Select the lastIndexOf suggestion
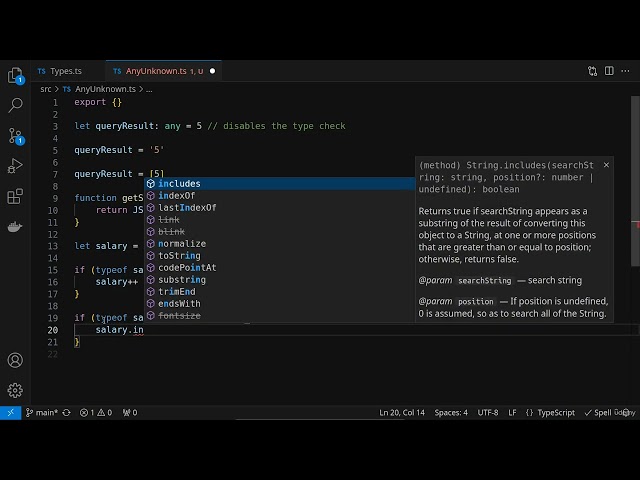Screen dimensions: 640x480 tap(280, 208)
